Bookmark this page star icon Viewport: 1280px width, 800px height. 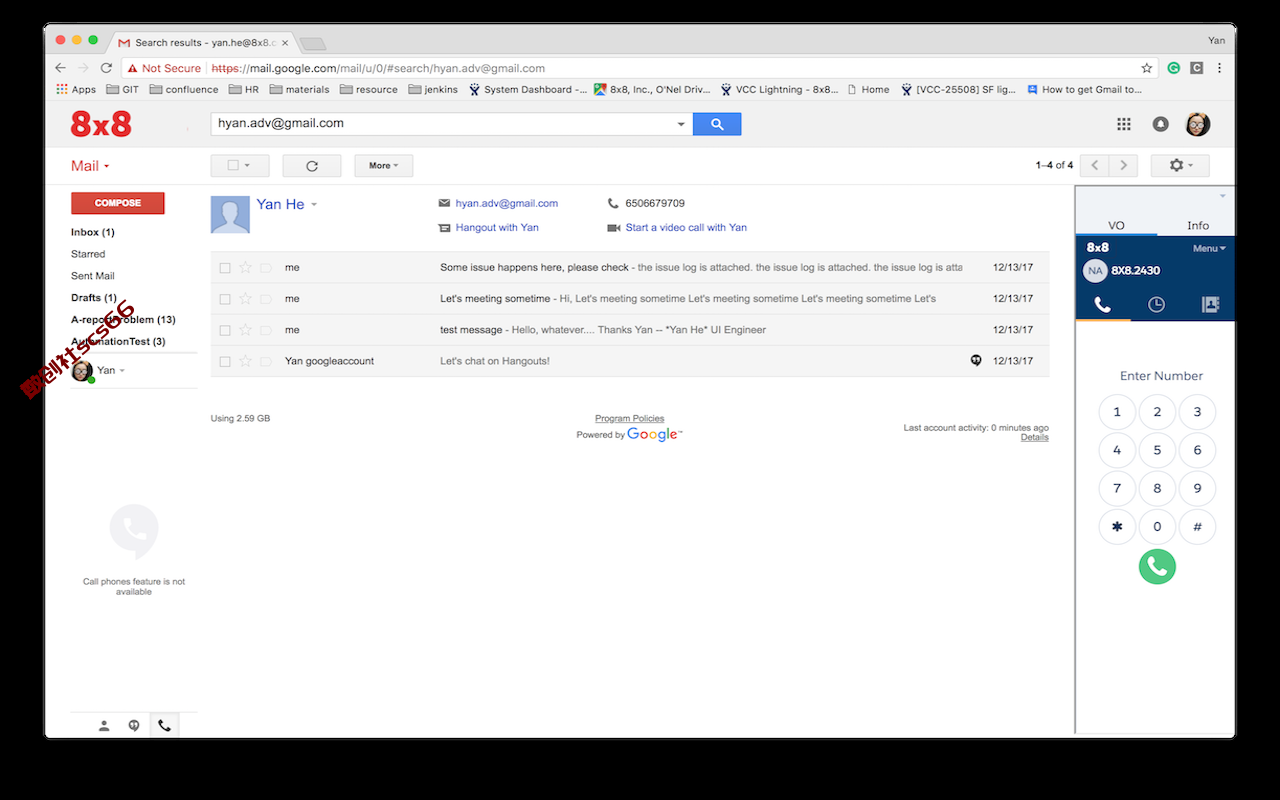pos(1147,68)
